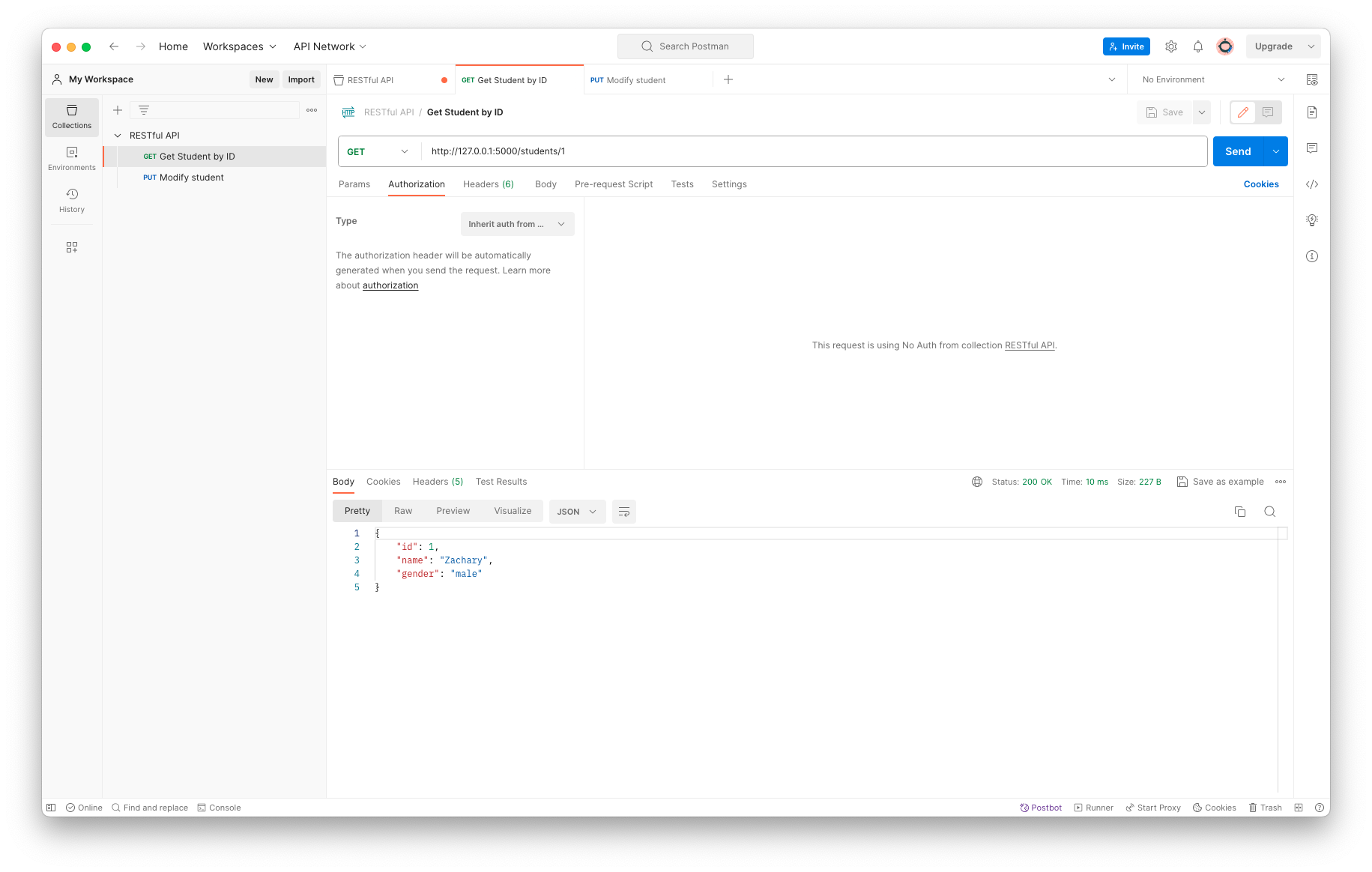Switch to edit mode pencil icon
Image resolution: width=1372 pixels, height=872 pixels.
tap(1243, 112)
